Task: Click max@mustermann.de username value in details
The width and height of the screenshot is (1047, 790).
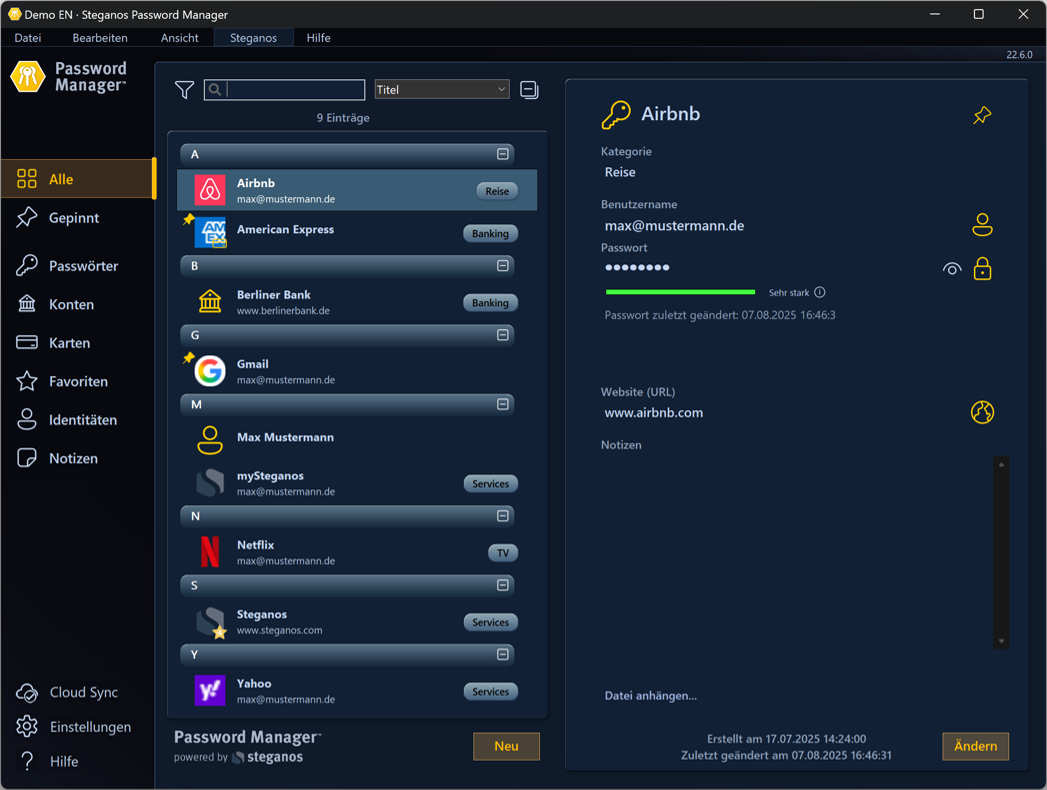Action: (x=674, y=226)
